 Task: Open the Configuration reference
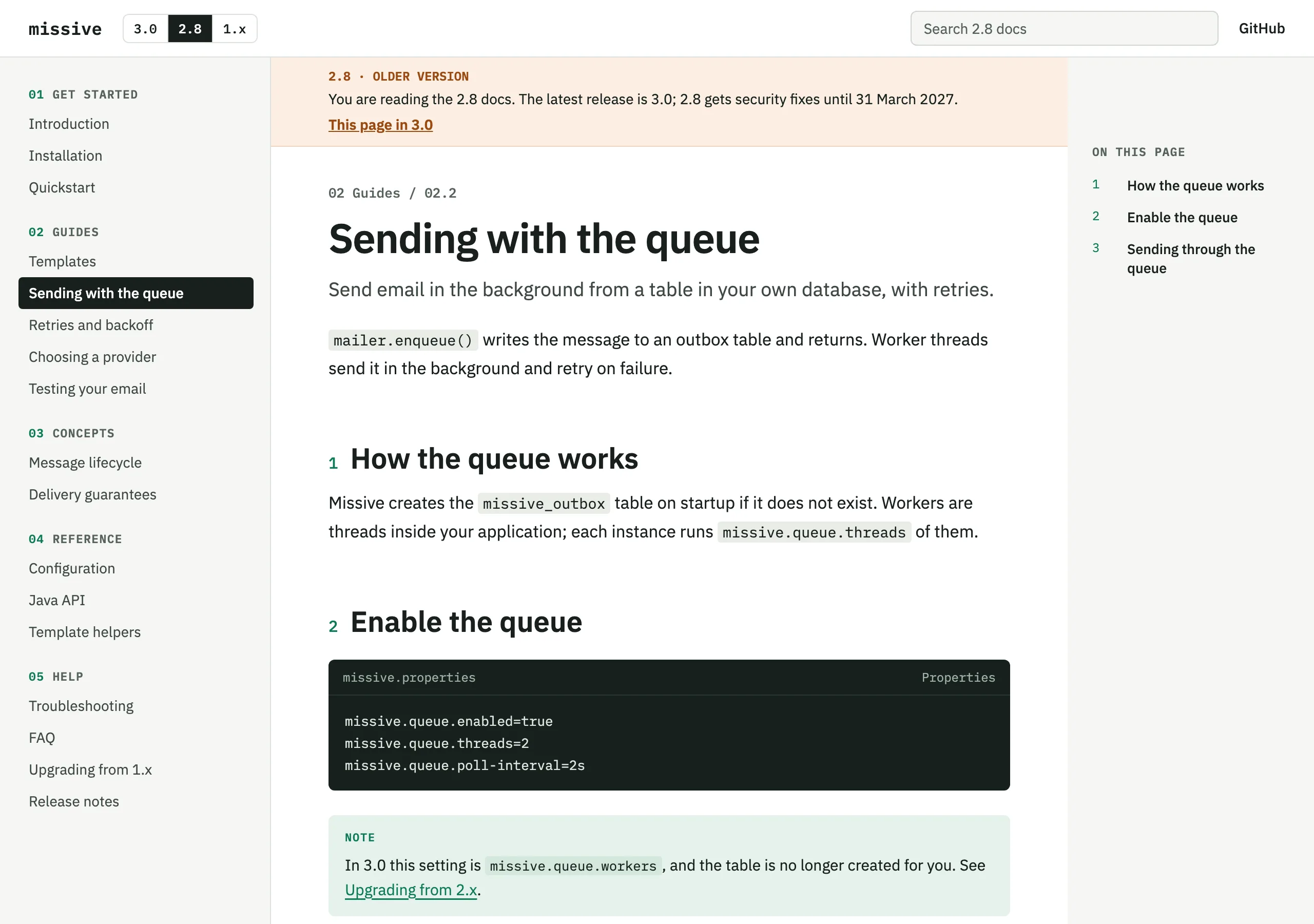click(71, 568)
